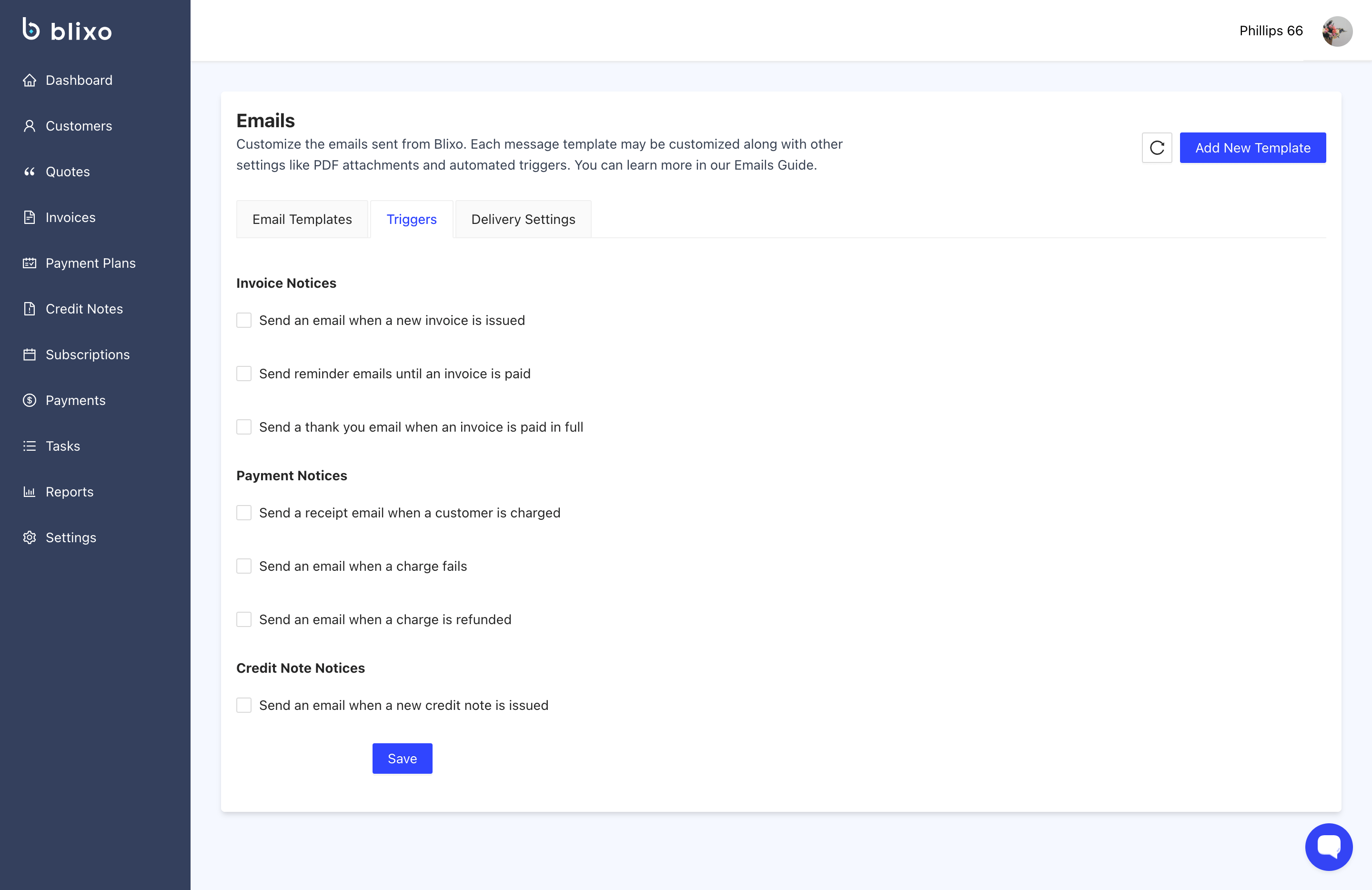Click the Save button
1372x890 pixels.
click(x=402, y=759)
